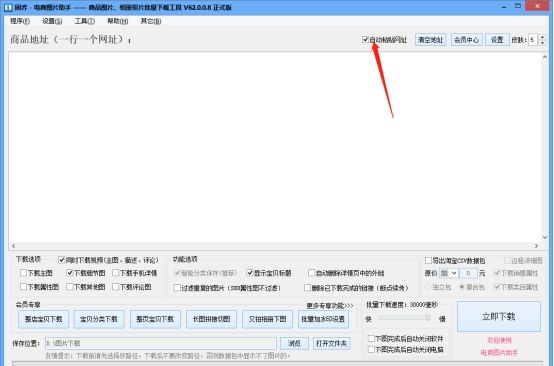
Task: Click the app icon in the title bar
Action: pos(8,7)
